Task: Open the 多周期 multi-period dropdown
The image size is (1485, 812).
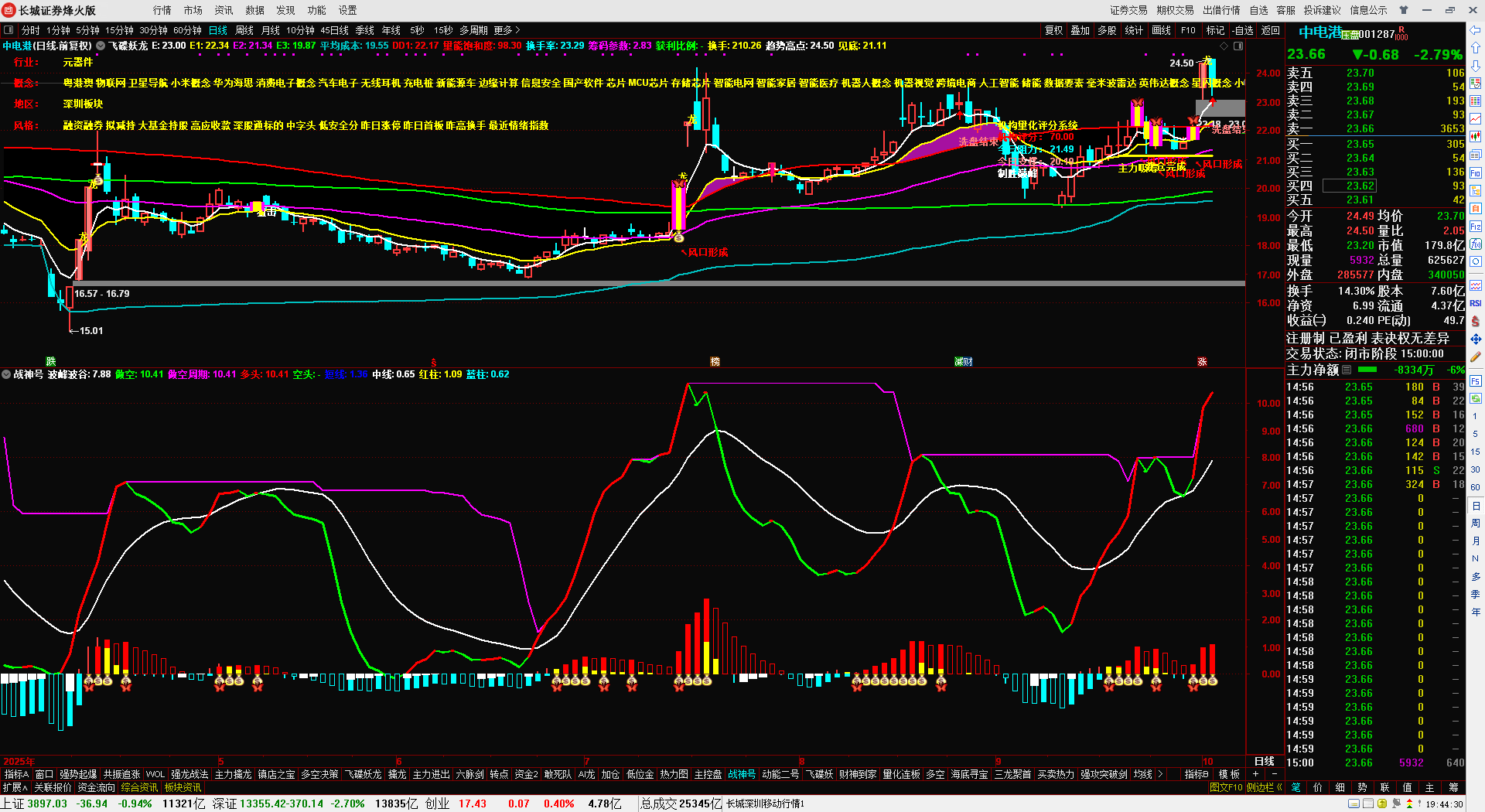Action: coord(473,30)
